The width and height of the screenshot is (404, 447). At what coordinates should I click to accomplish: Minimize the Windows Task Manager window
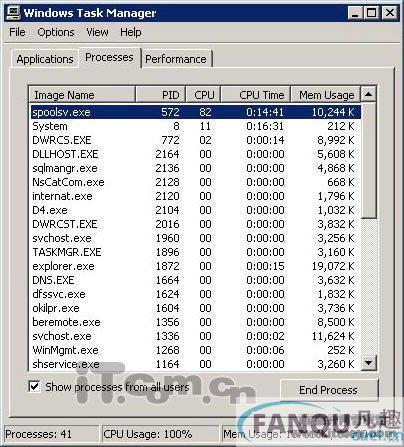[x=355, y=13]
